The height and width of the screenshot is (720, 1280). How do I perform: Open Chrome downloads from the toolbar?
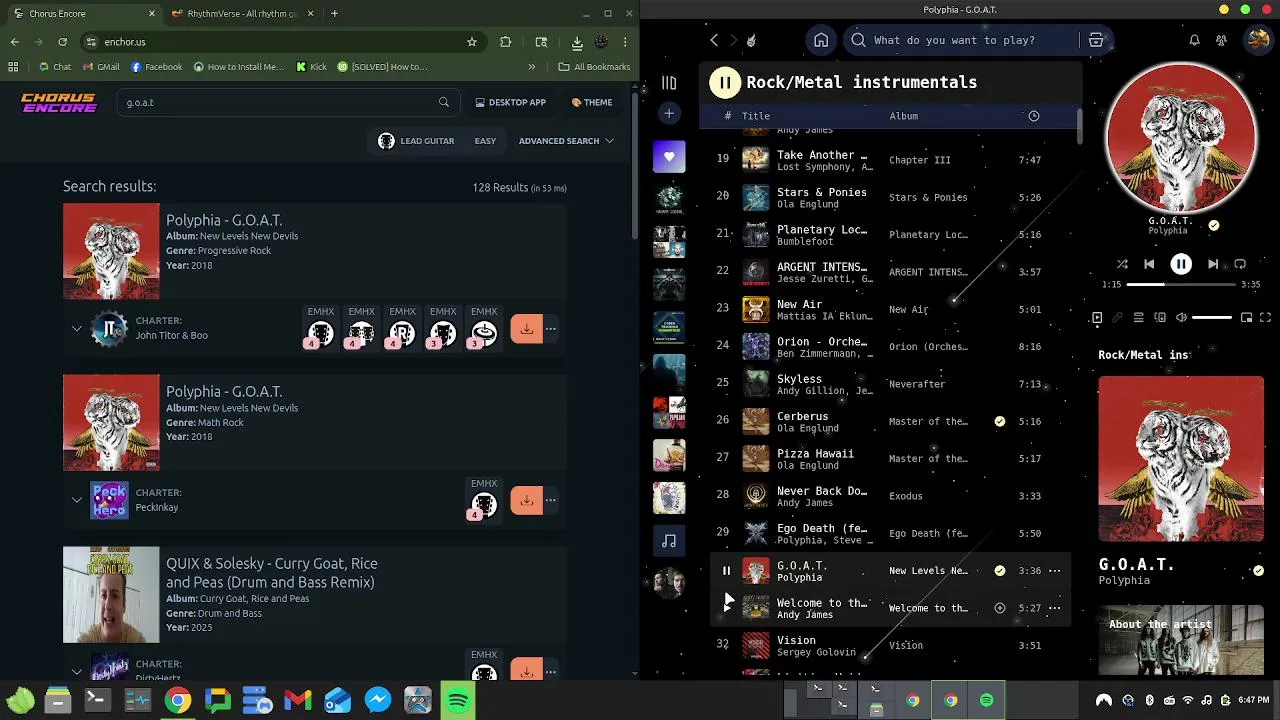(x=577, y=42)
